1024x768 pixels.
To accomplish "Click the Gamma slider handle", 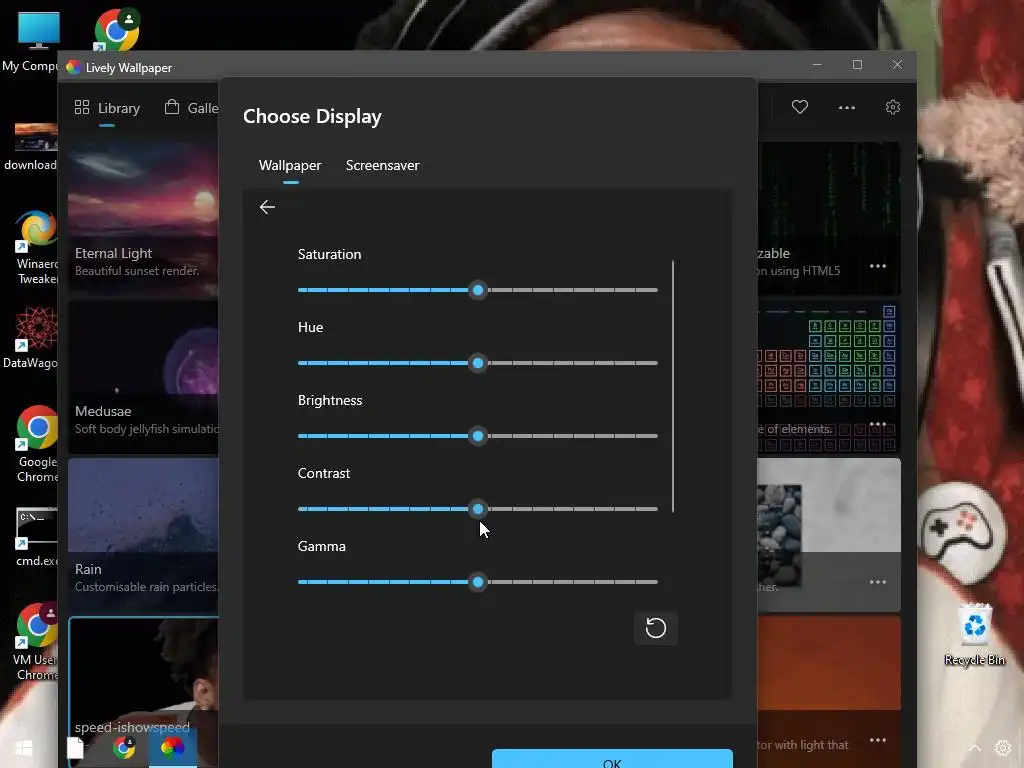I will (478, 583).
